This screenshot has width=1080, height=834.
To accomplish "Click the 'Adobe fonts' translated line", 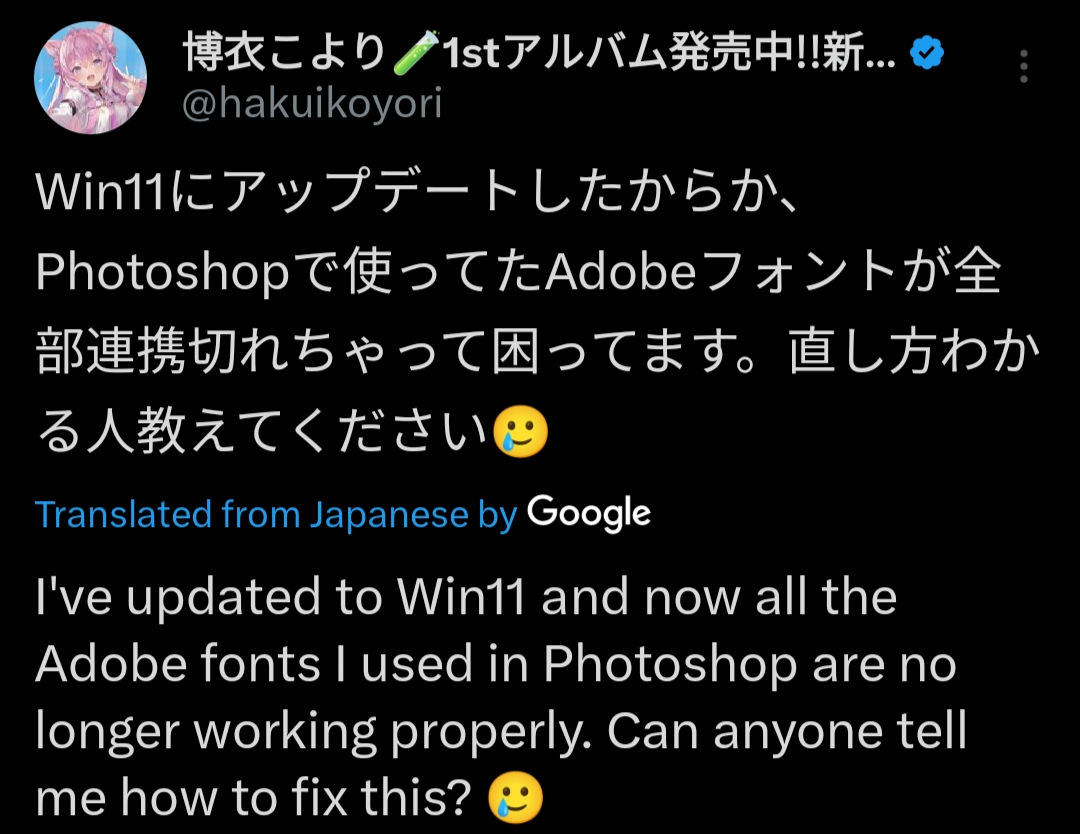I will (496, 664).
